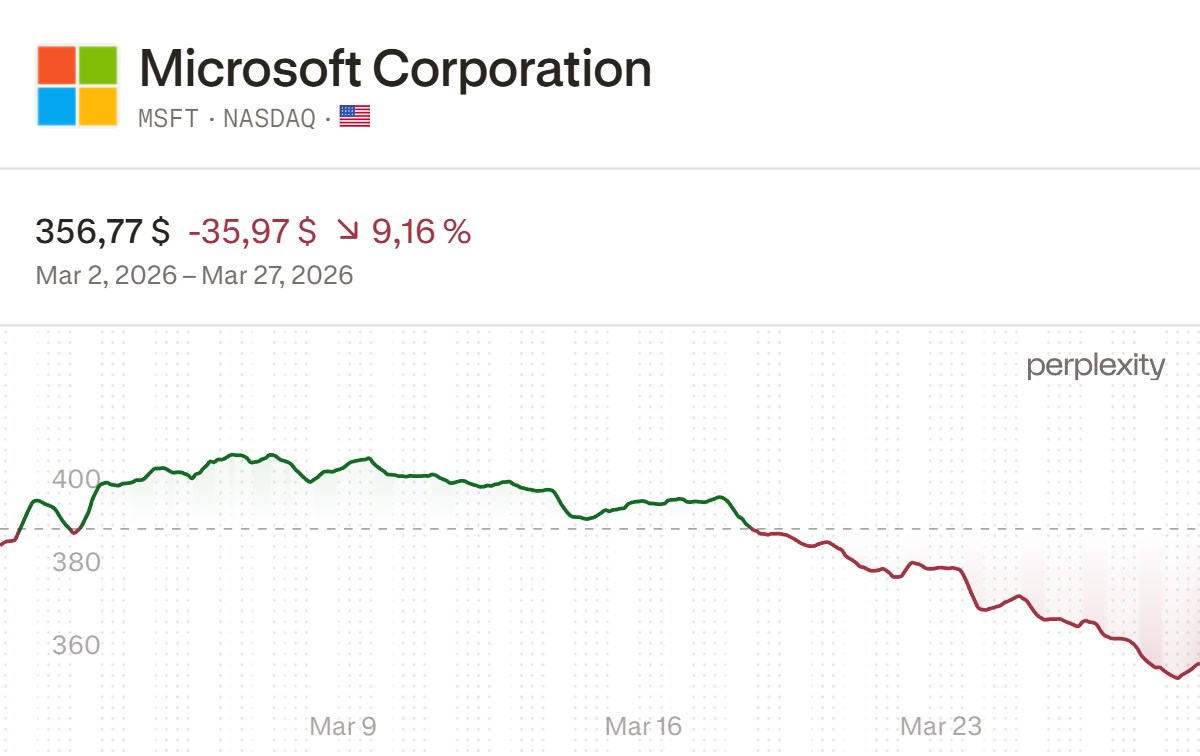Click the perplexity watermark logo
Viewport: 1200px width, 756px height.
(1096, 366)
